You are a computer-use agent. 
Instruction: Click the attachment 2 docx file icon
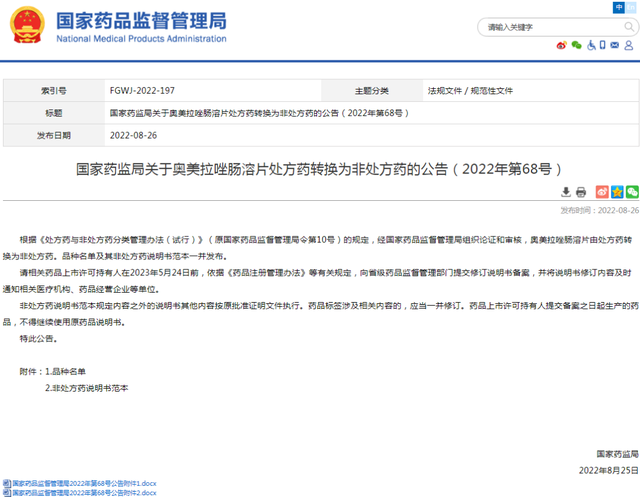(7, 493)
